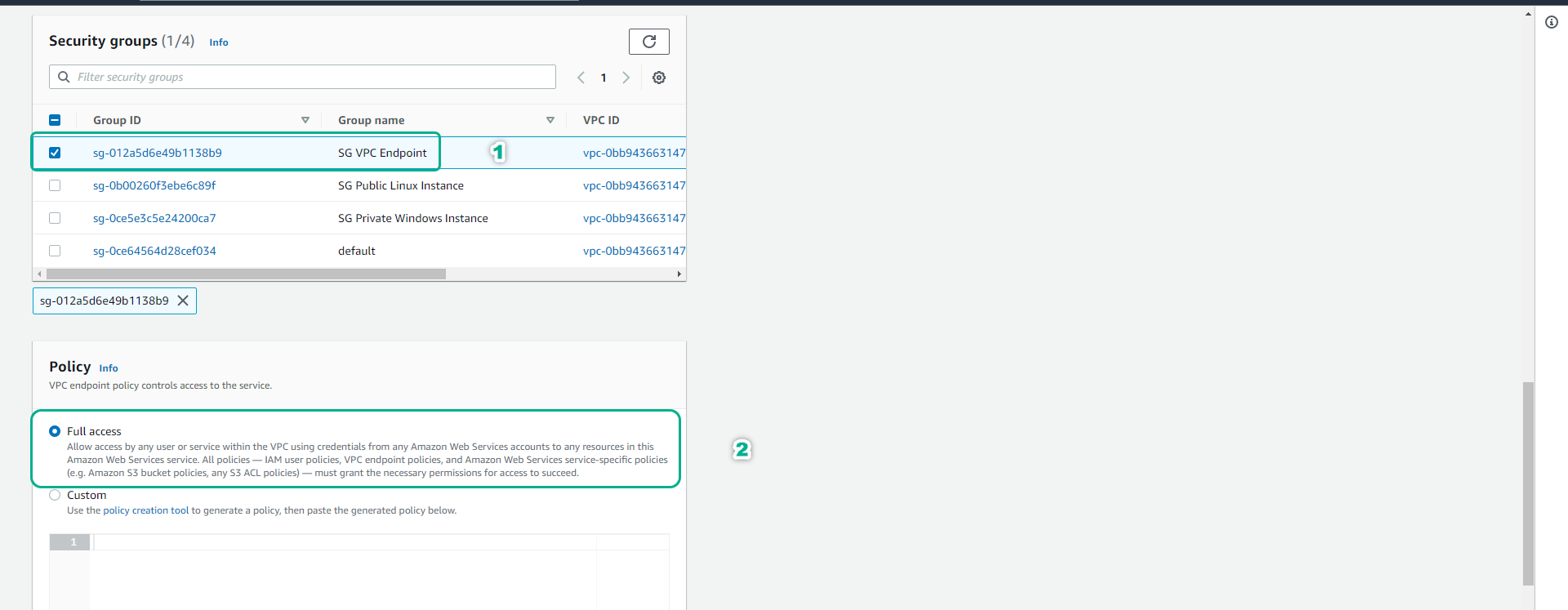Viewport: 1568px width, 610px height.
Task: Toggle the select-all header checkbox
Action: (55, 120)
